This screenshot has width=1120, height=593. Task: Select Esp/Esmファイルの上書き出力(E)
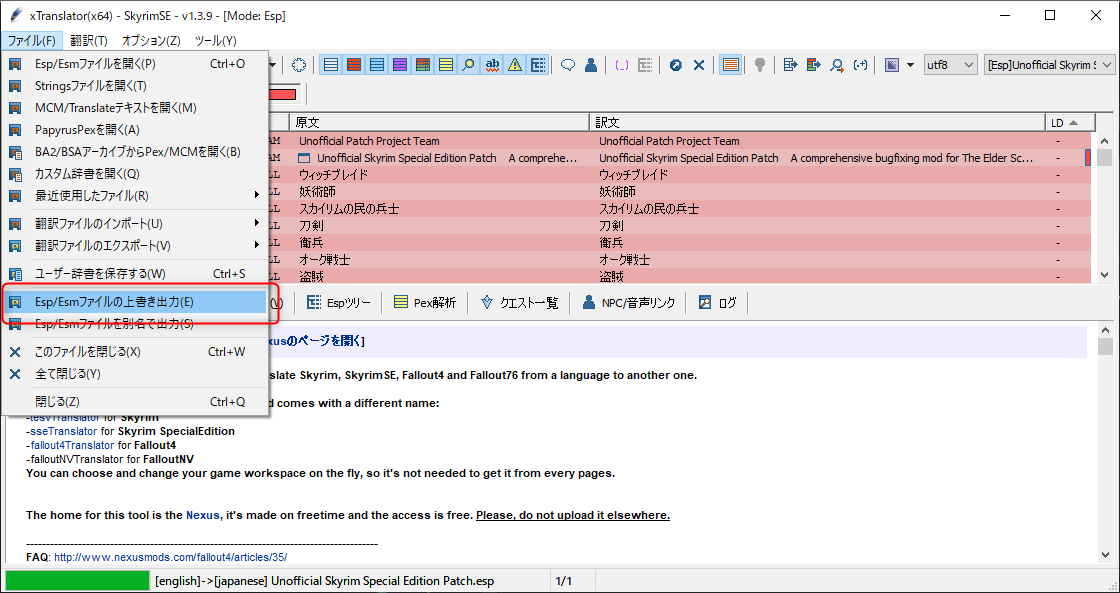135,302
